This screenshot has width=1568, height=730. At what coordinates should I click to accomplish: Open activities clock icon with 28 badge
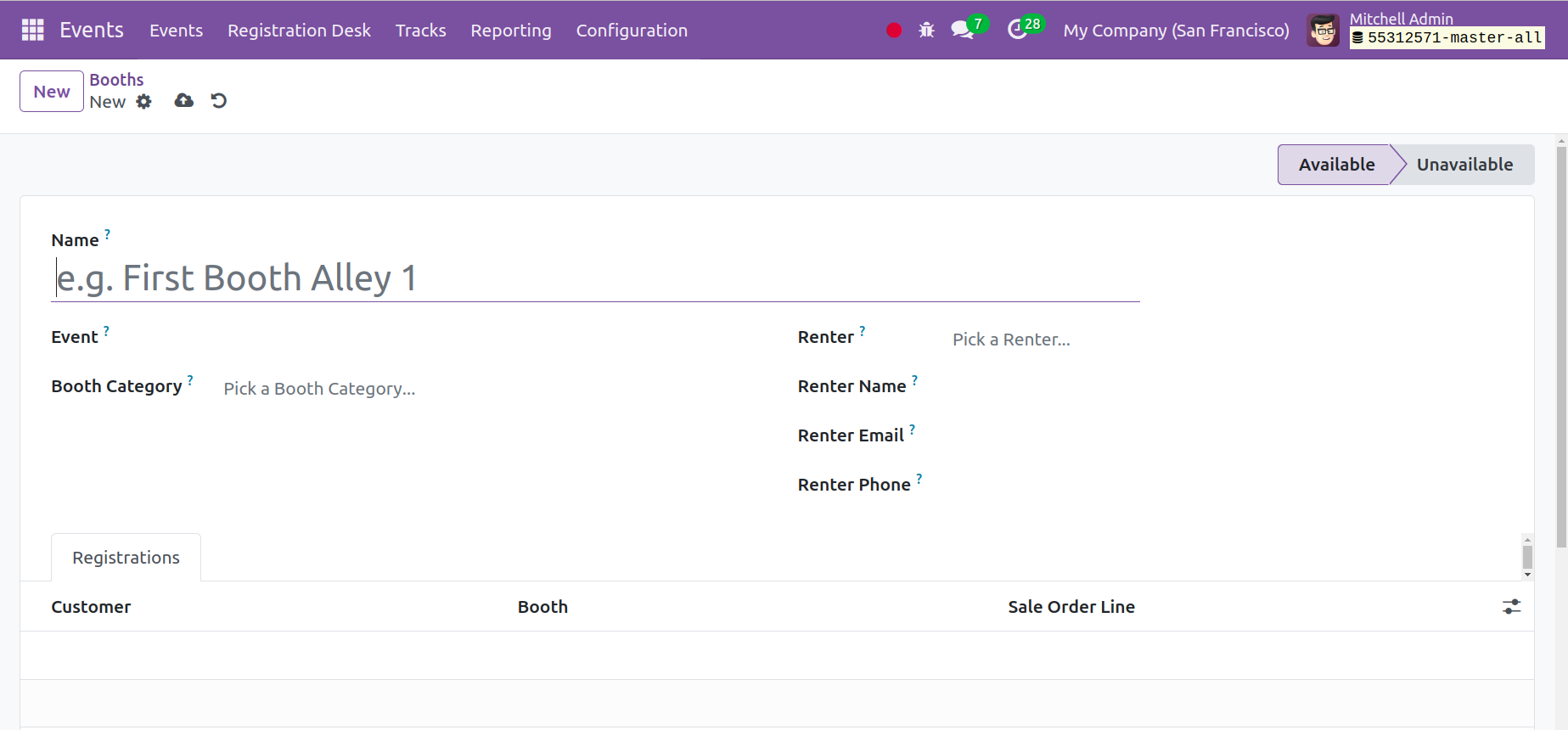[1025, 28]
